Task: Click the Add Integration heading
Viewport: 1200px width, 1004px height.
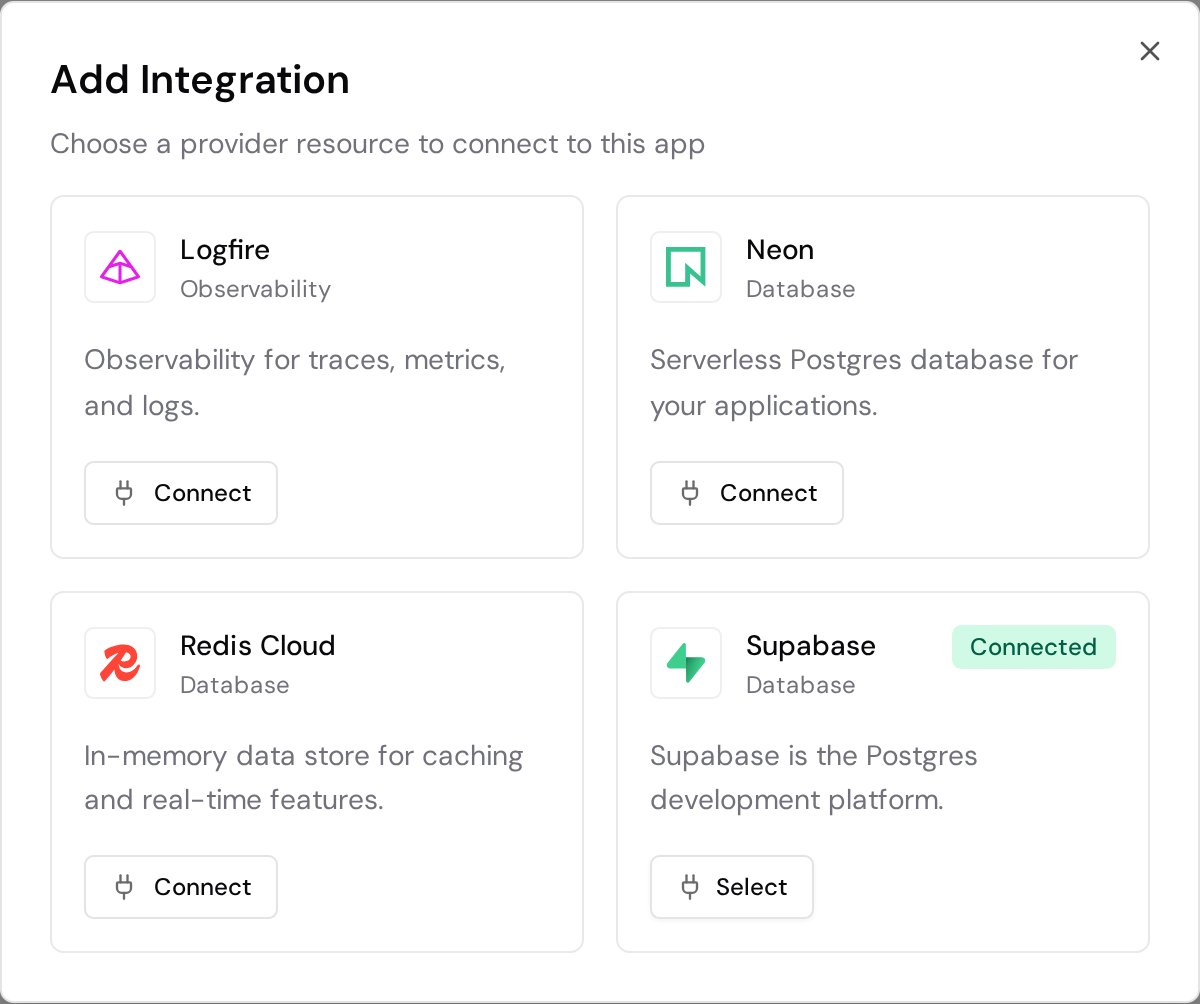Action: (x=200, y=80)
